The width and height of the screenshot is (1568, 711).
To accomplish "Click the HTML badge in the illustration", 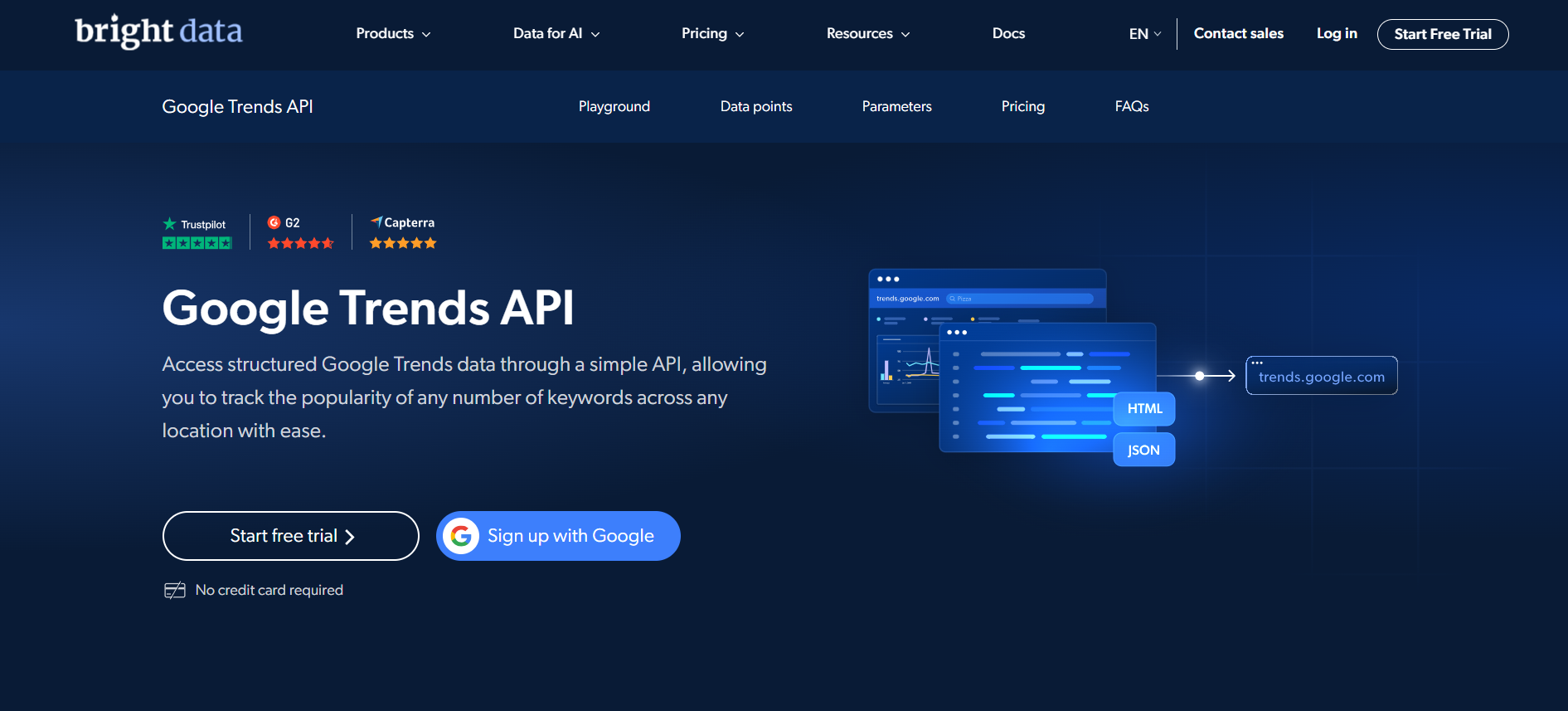I will pyautogui.click(x=1144, y=409).
